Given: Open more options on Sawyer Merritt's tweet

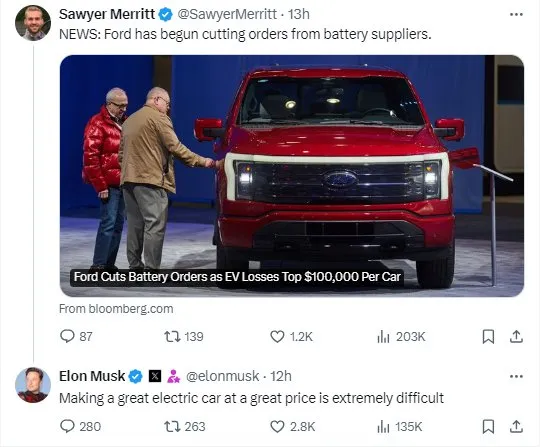Looking at the screenshot, I should tap(516, 14).
